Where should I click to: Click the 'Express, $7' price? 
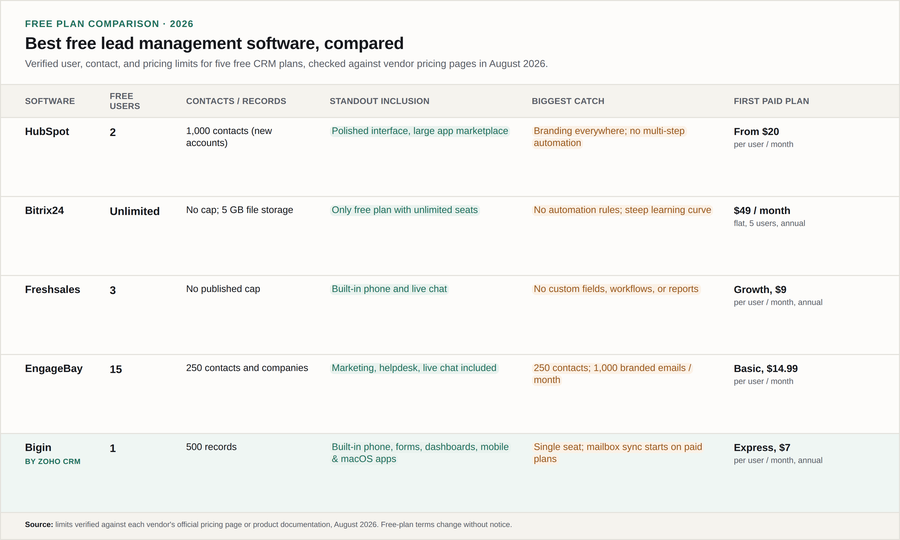pyautogui.click(x=762, y=448)
